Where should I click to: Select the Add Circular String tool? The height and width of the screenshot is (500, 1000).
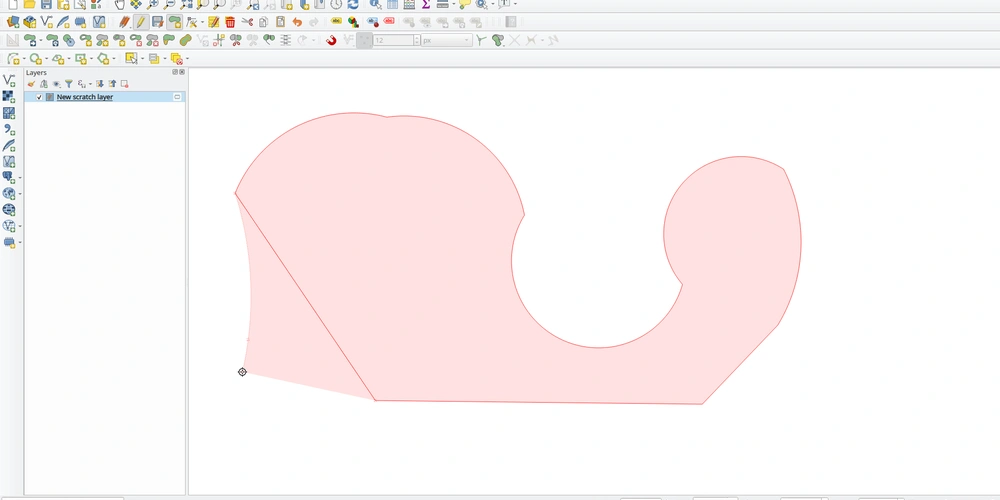click(13, 59)
